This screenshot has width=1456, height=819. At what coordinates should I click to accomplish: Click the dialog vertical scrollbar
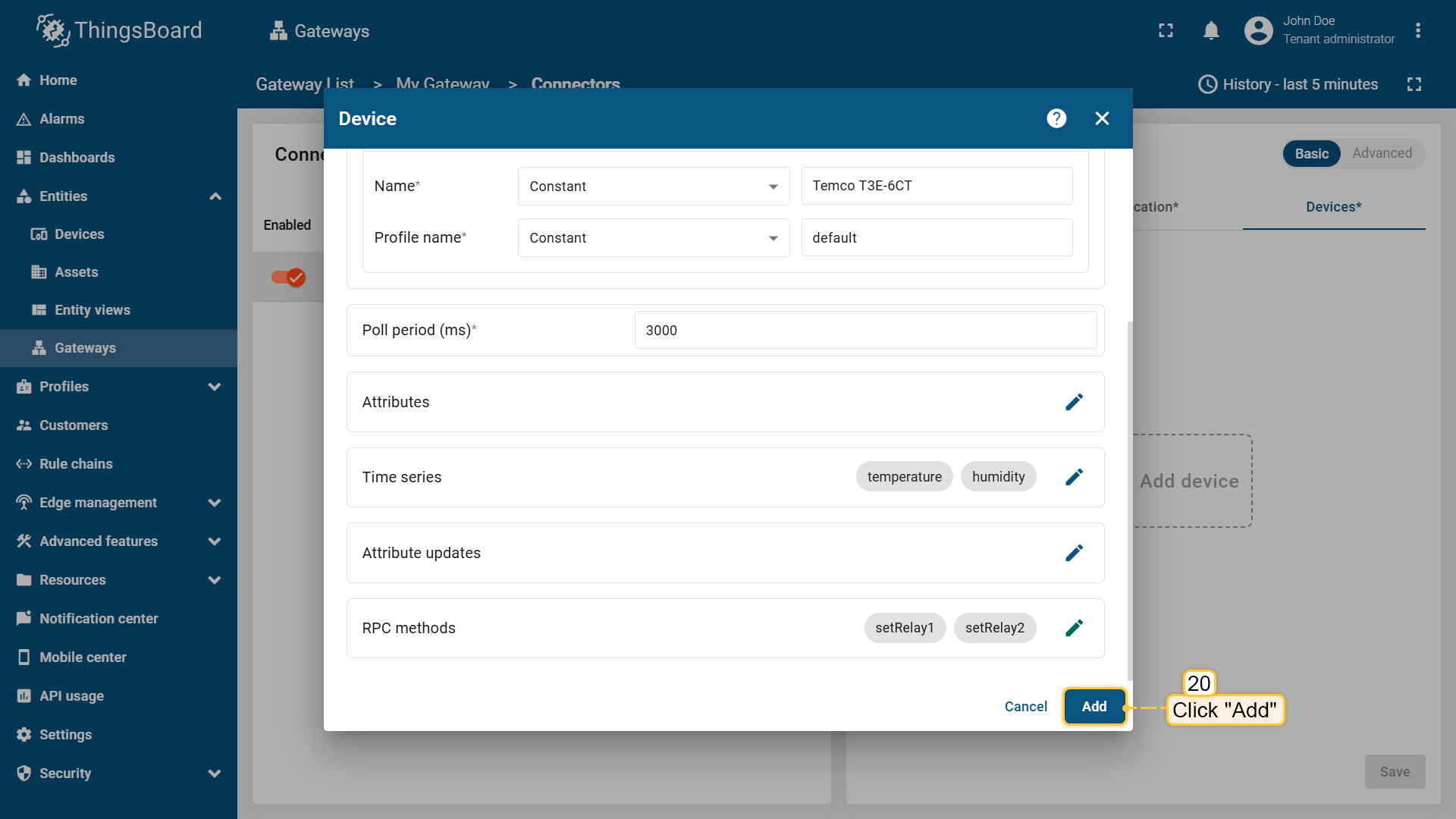tap(1129, 500)
